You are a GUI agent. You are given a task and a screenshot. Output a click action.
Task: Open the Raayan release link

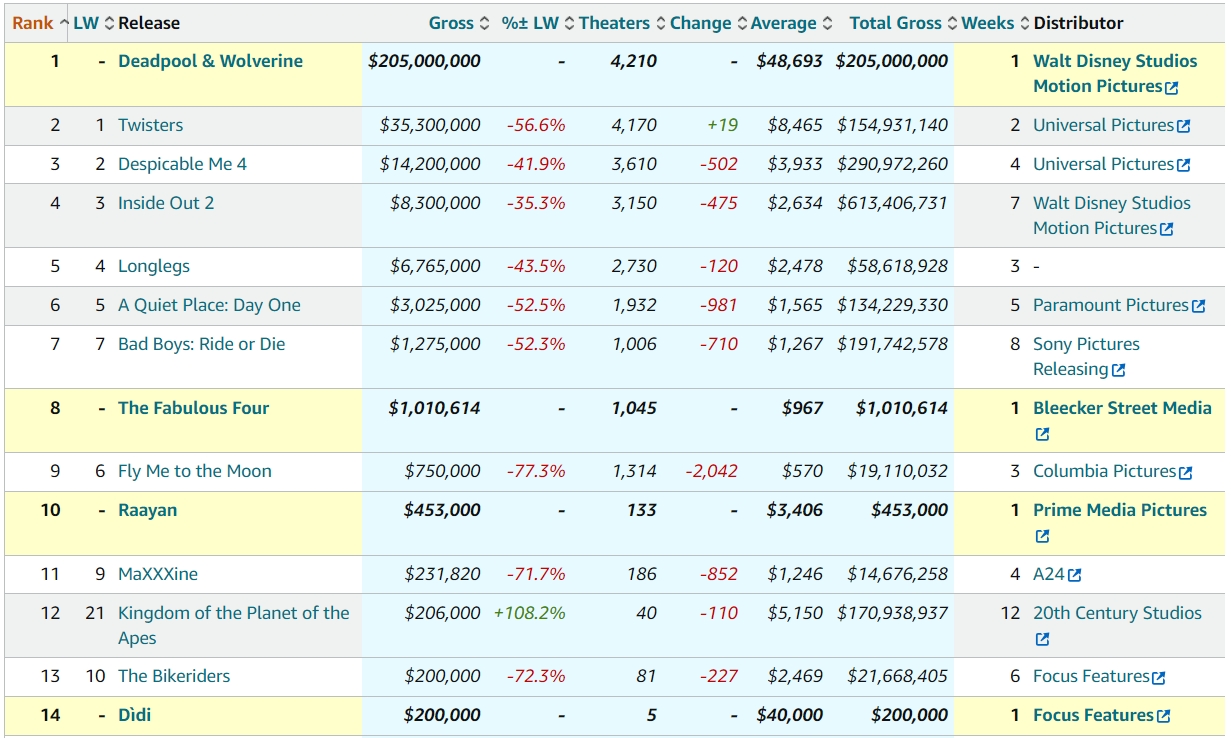147,510
